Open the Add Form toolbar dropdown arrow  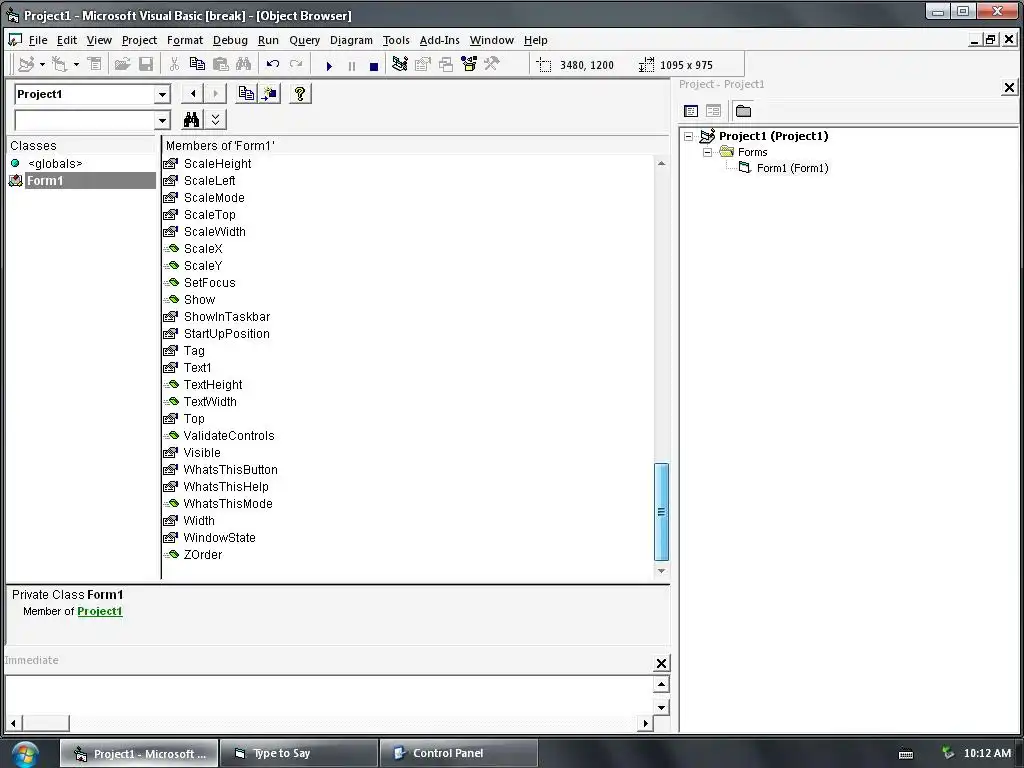point(76,64)
